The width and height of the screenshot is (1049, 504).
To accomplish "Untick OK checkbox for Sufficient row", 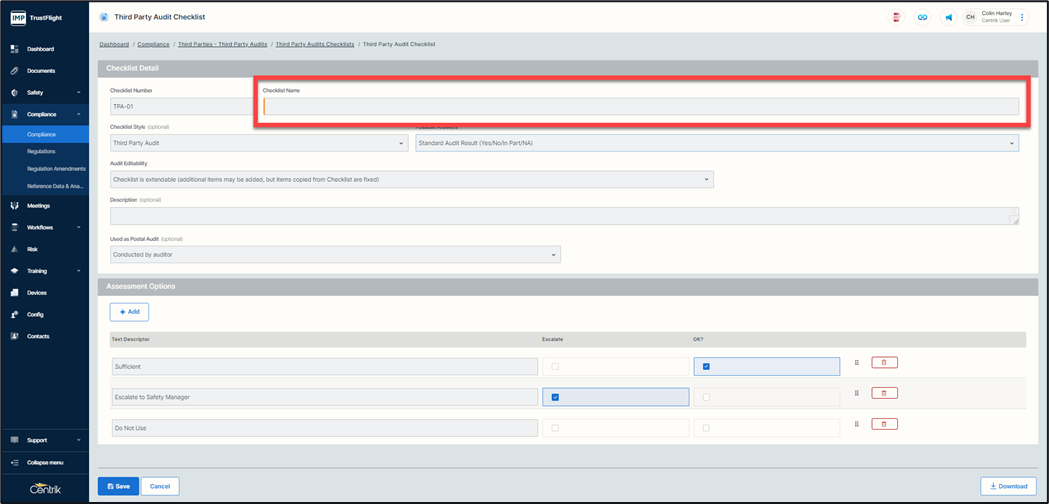I will click(706, 367).
